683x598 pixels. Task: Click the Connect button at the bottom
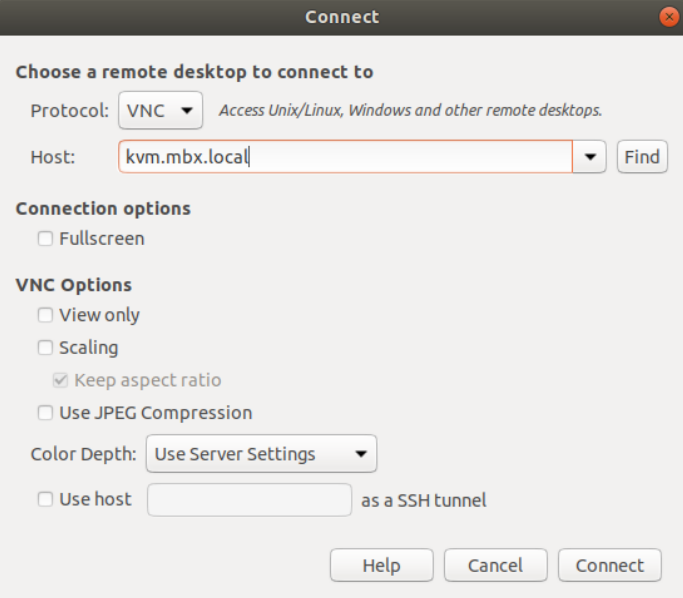point(610,565)
